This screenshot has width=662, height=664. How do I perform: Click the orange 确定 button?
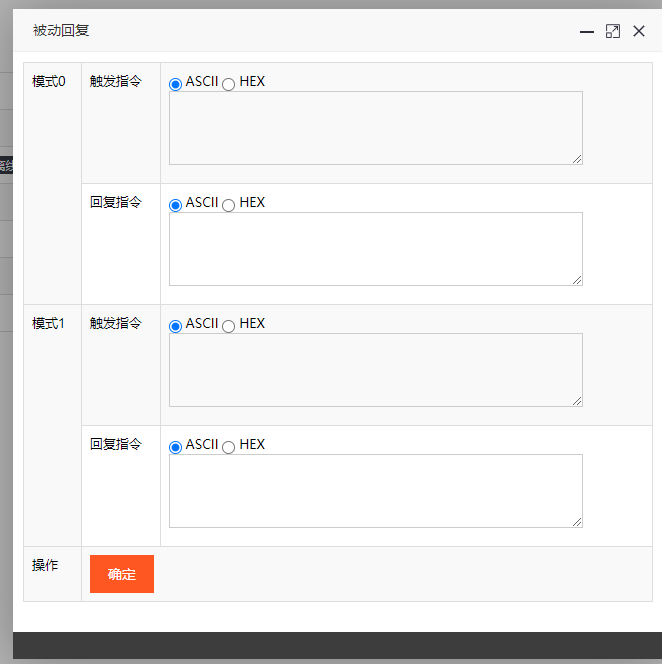click(x=122, y=574)
